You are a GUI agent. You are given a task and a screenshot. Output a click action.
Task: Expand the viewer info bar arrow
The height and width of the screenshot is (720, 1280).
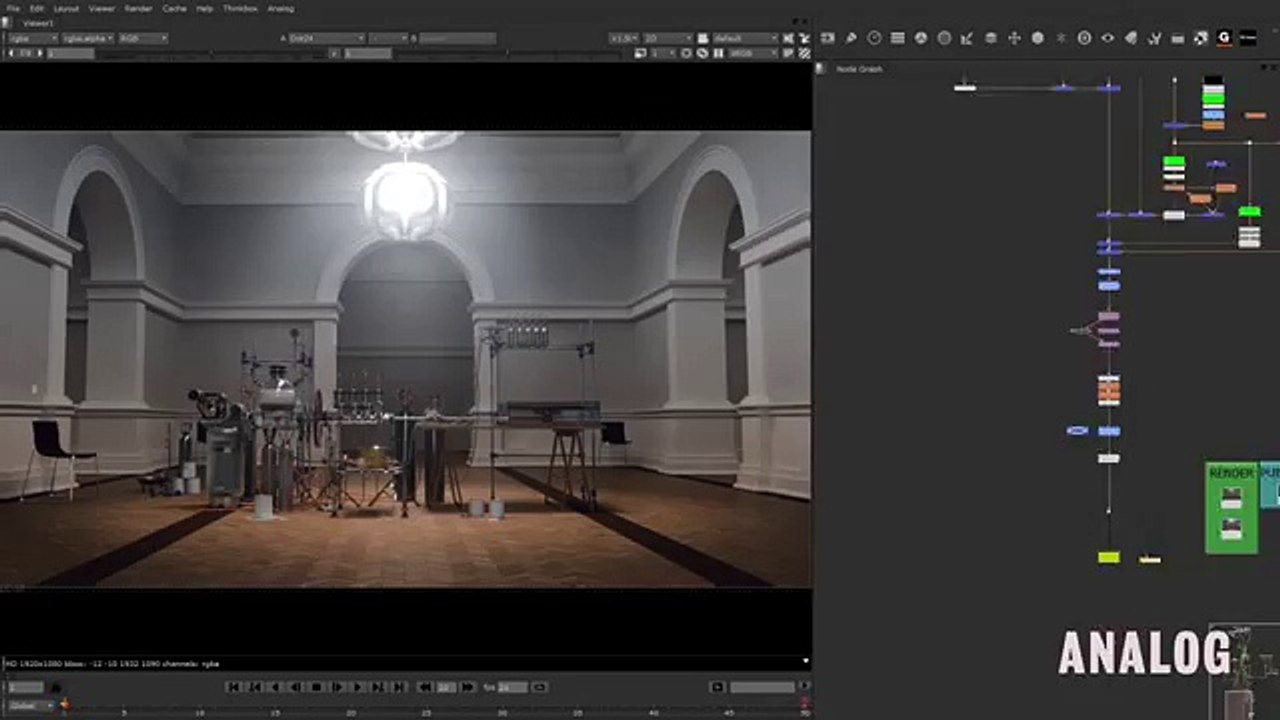[x=806, y=661]
